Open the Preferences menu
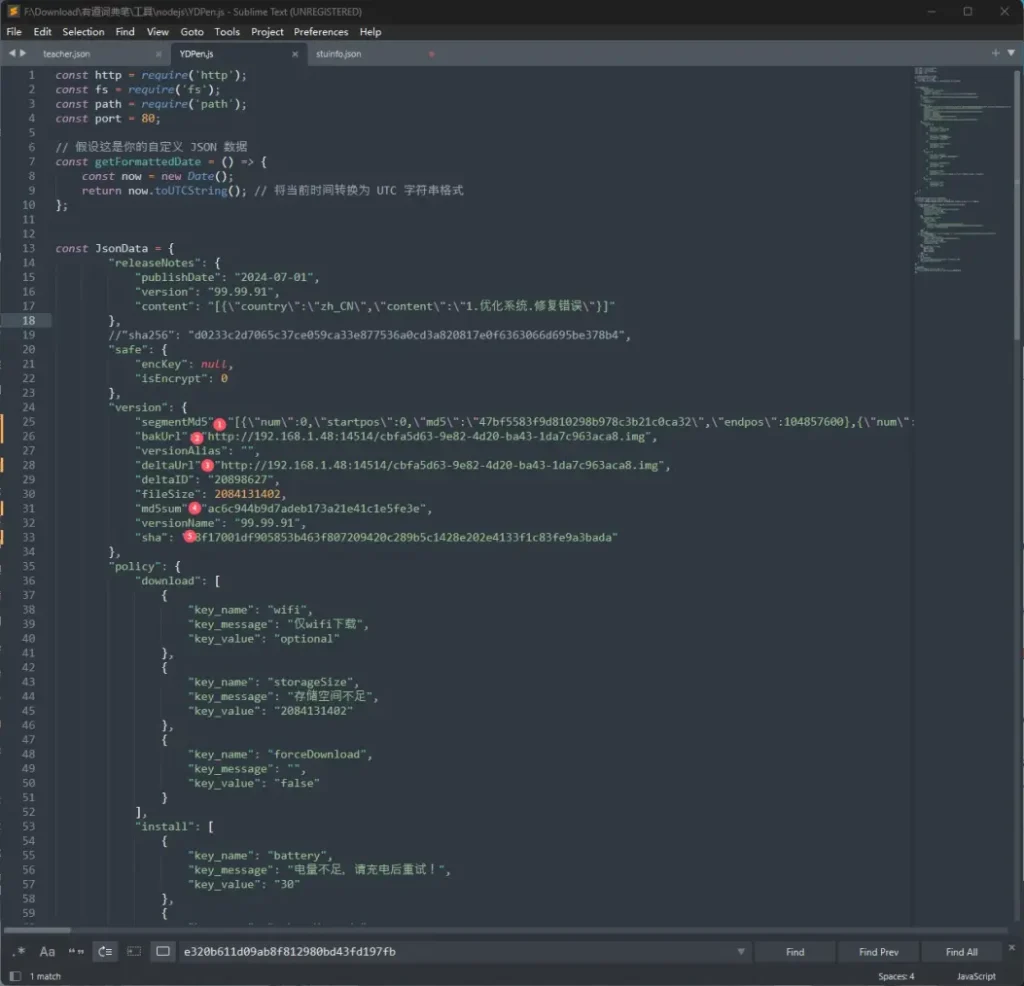1024x986 pixels. [x=321, y=32]
